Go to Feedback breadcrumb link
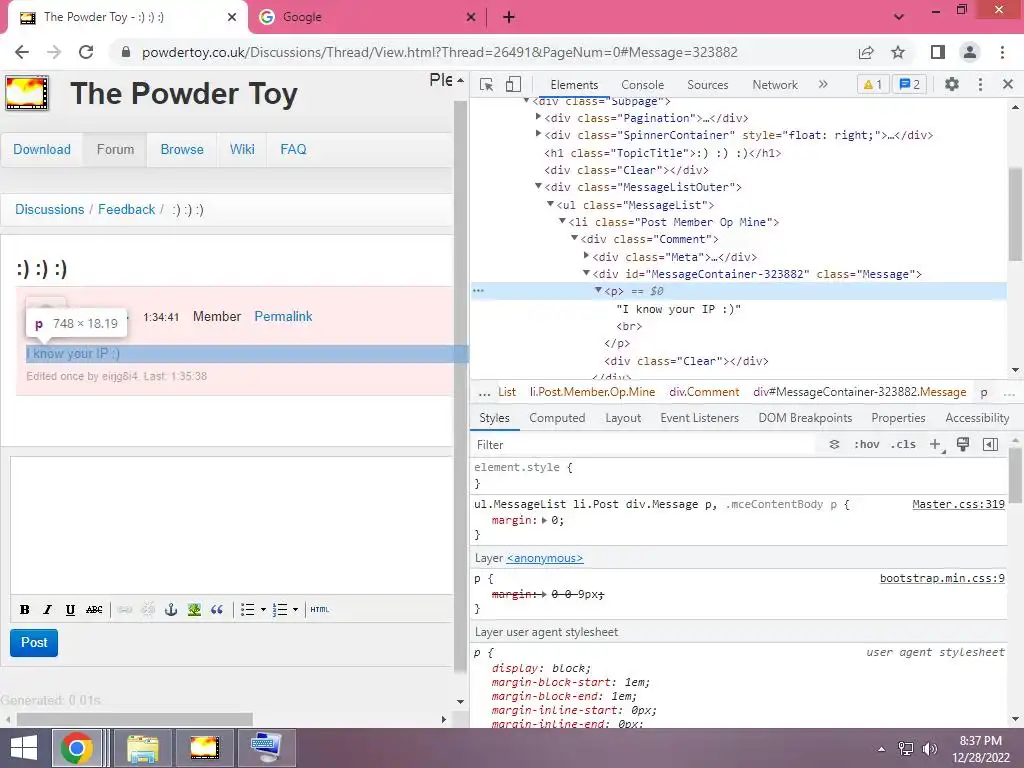1024x768 pixels. (127, 210)
